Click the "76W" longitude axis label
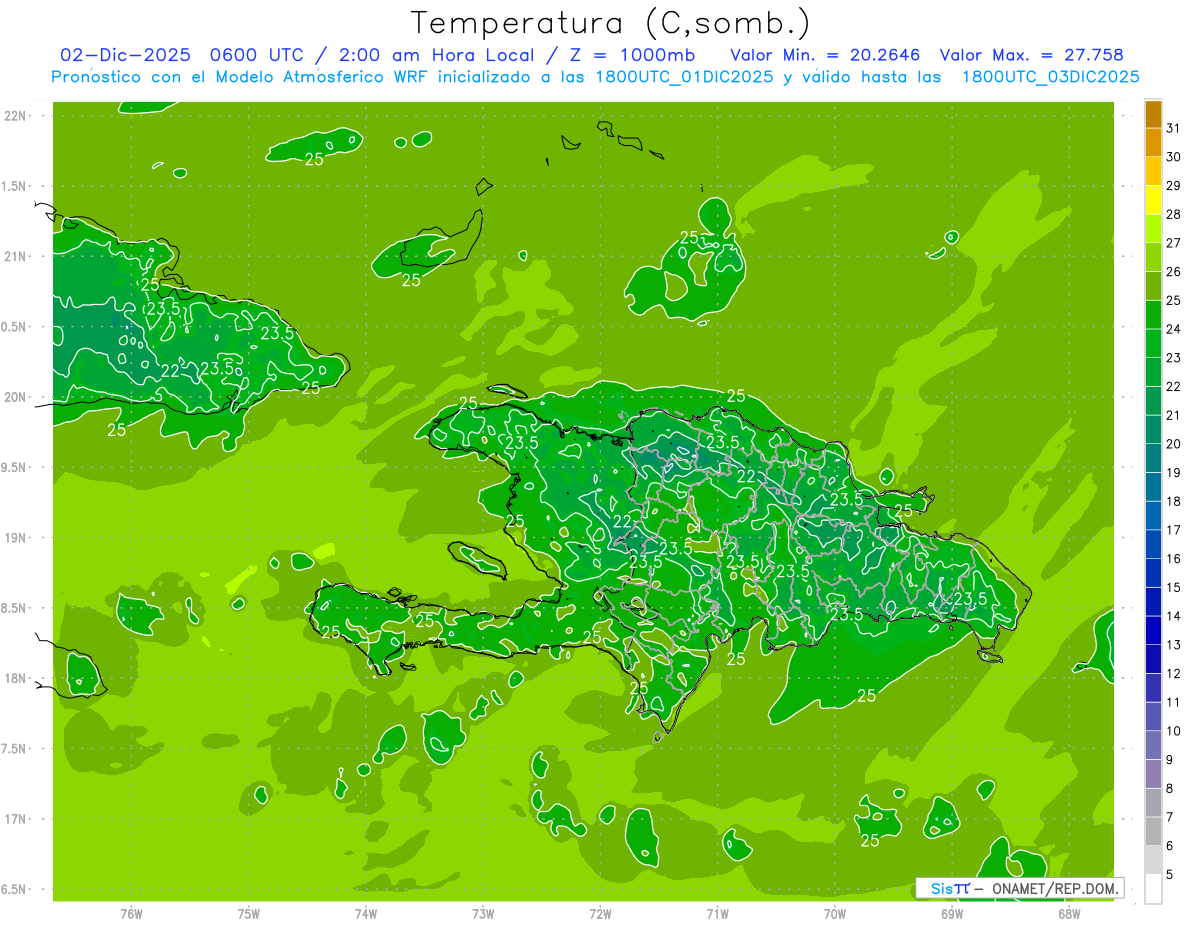The height and width of the screenshot is (927, 1200). click(x=131, y=914)
